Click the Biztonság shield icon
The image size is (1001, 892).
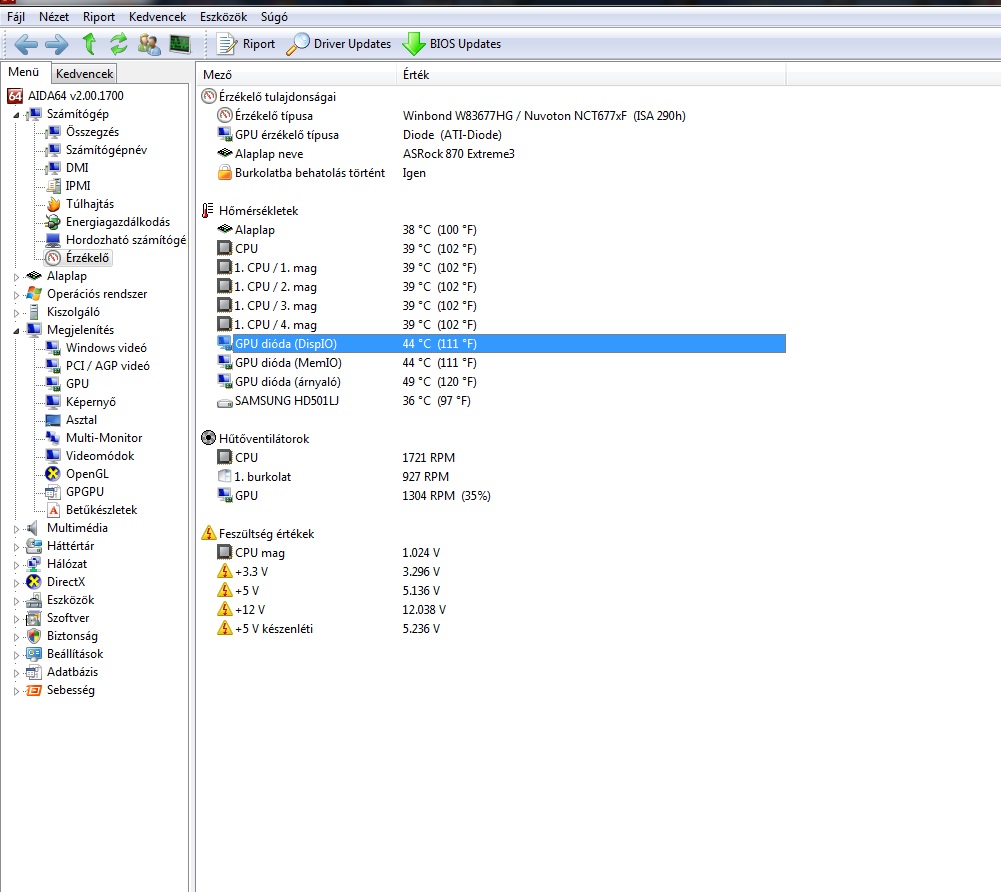pos(34,636)
